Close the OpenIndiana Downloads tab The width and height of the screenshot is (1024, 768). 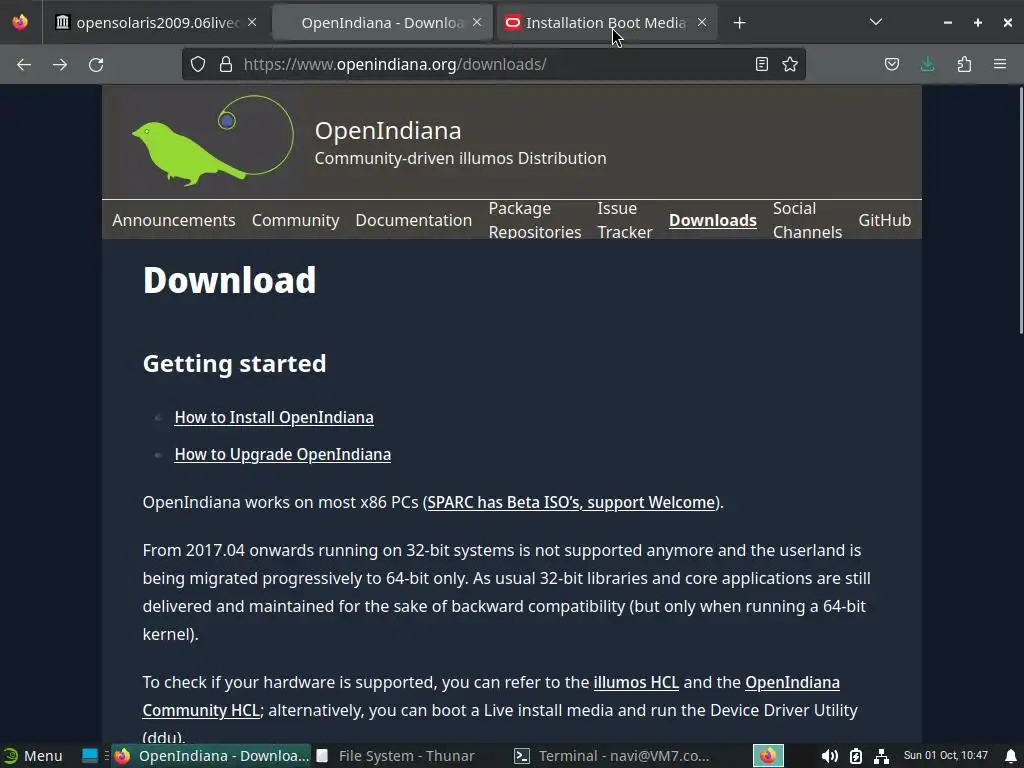[x=477, y=22]
